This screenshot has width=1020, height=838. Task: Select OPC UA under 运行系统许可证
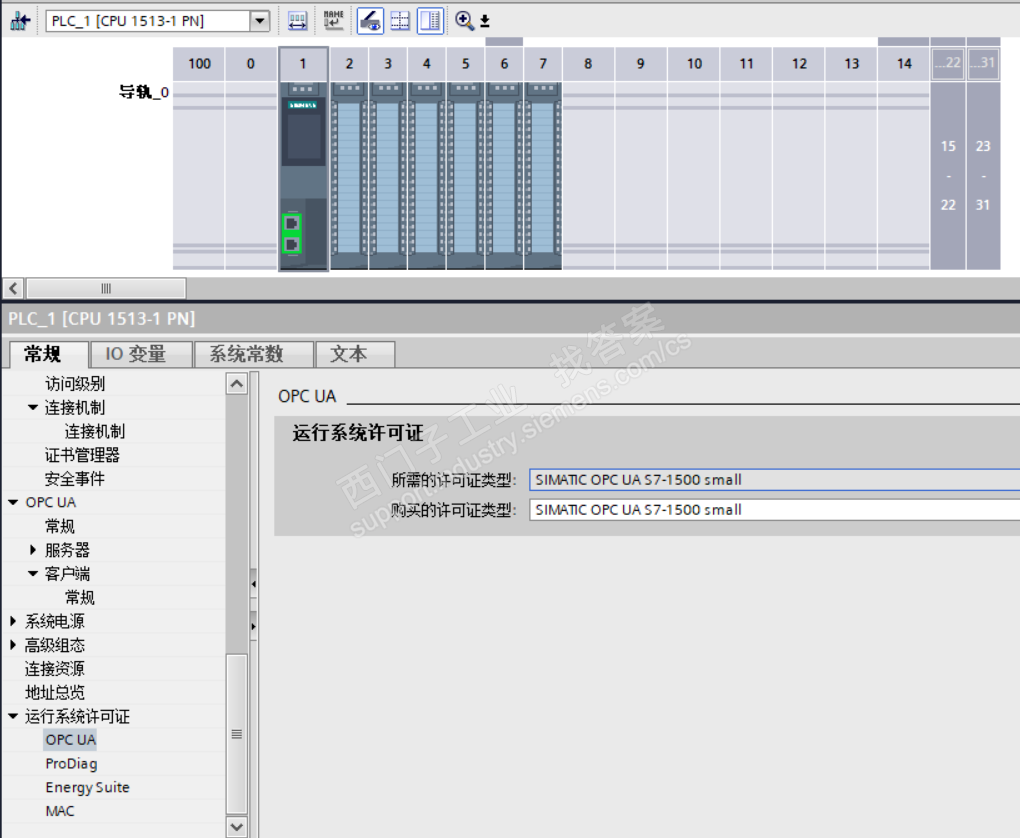(x=70, y=740)
